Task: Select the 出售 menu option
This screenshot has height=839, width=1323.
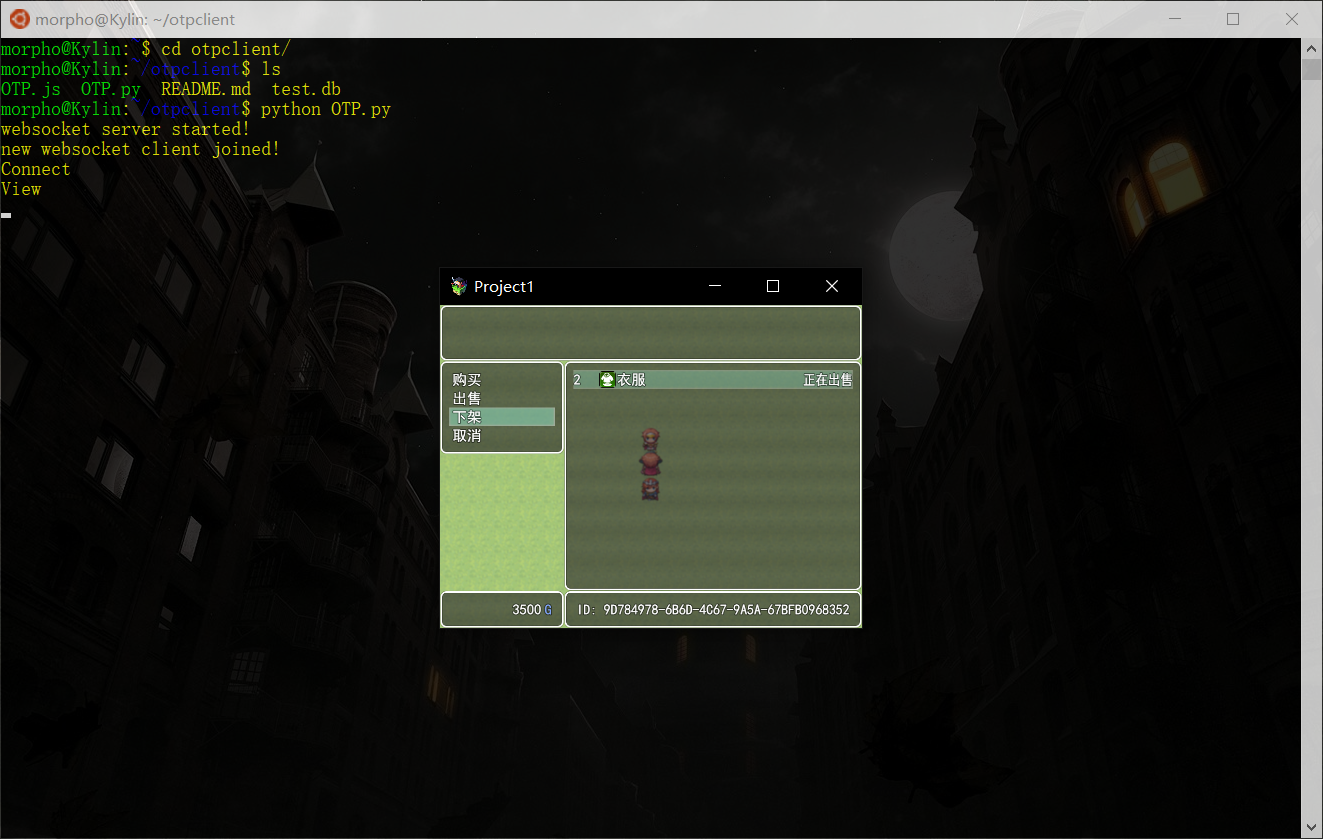Action: [x=467, y=398]
